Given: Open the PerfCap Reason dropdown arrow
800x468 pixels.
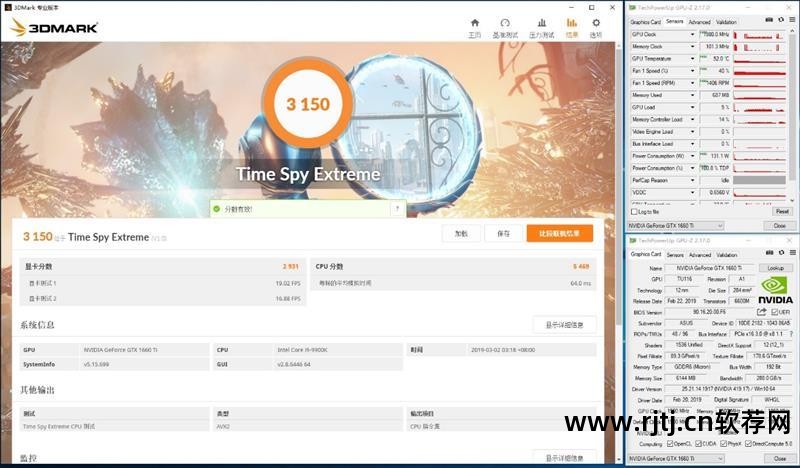Looking at the screenshot, I should [x=692, y=180].
